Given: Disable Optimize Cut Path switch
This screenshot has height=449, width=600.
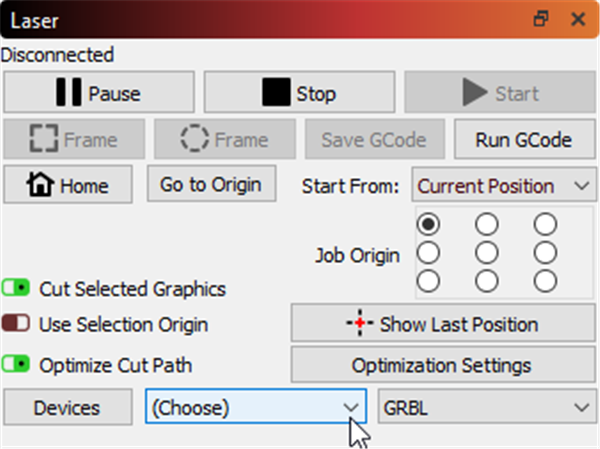Looking at the screenshot, I should (18, 365).
